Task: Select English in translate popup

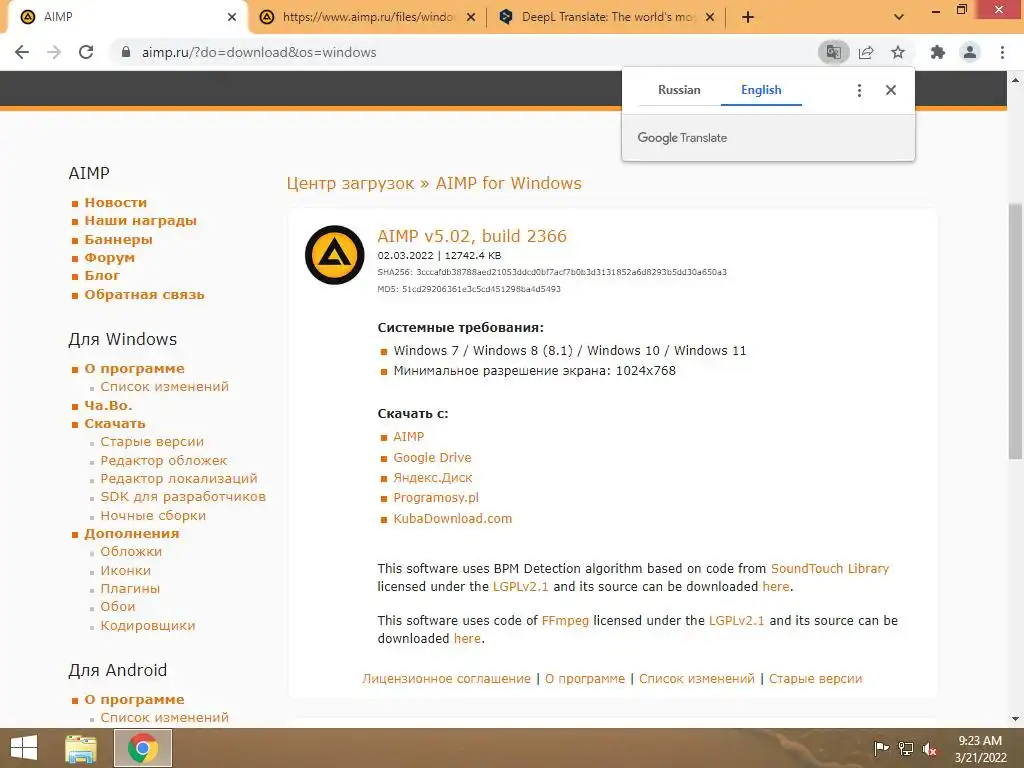Action: point(761,90)
